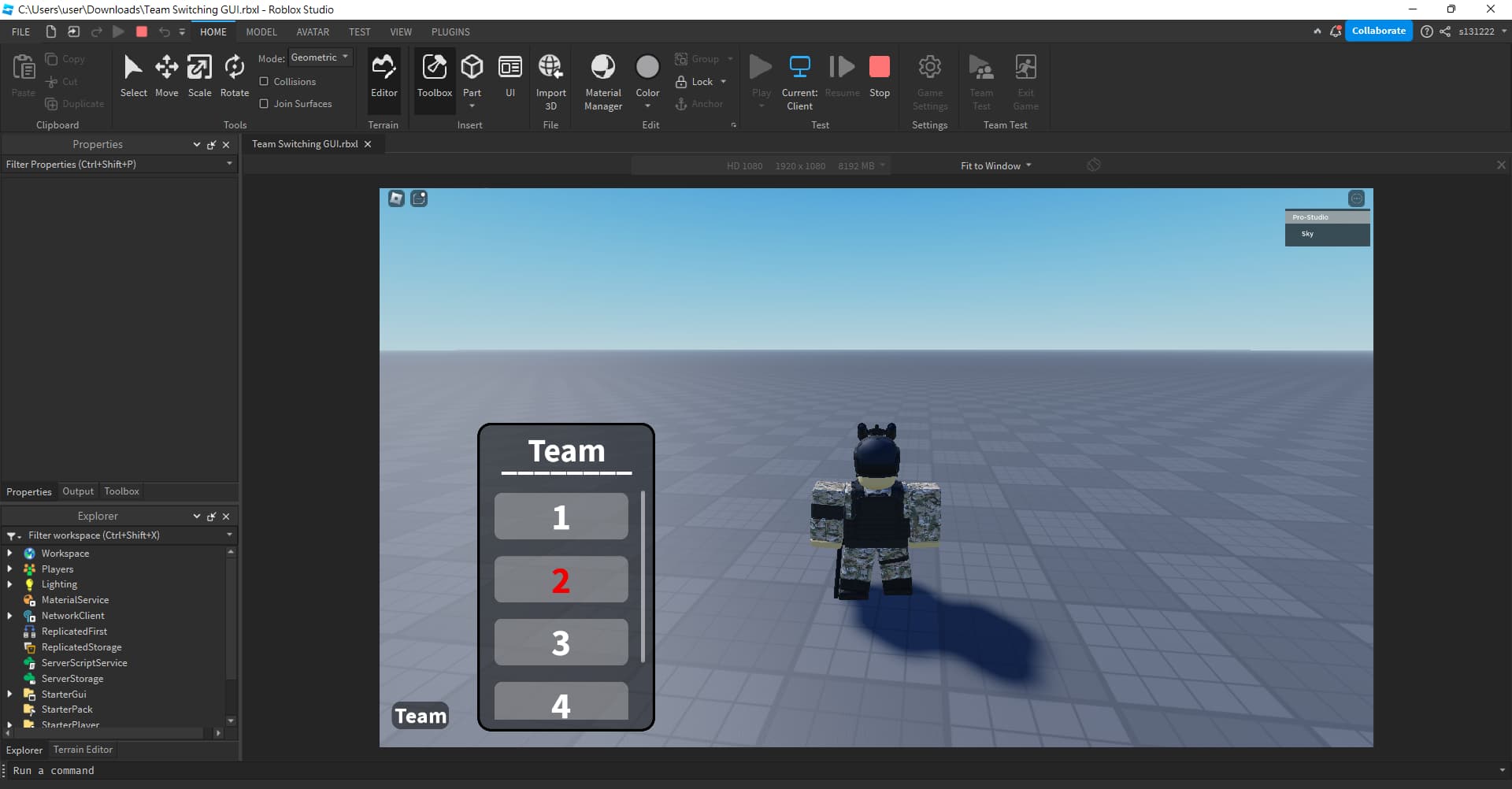Select the Scale tool
The width and height of the screenshot is (1512, 789).
pos(199,75)
